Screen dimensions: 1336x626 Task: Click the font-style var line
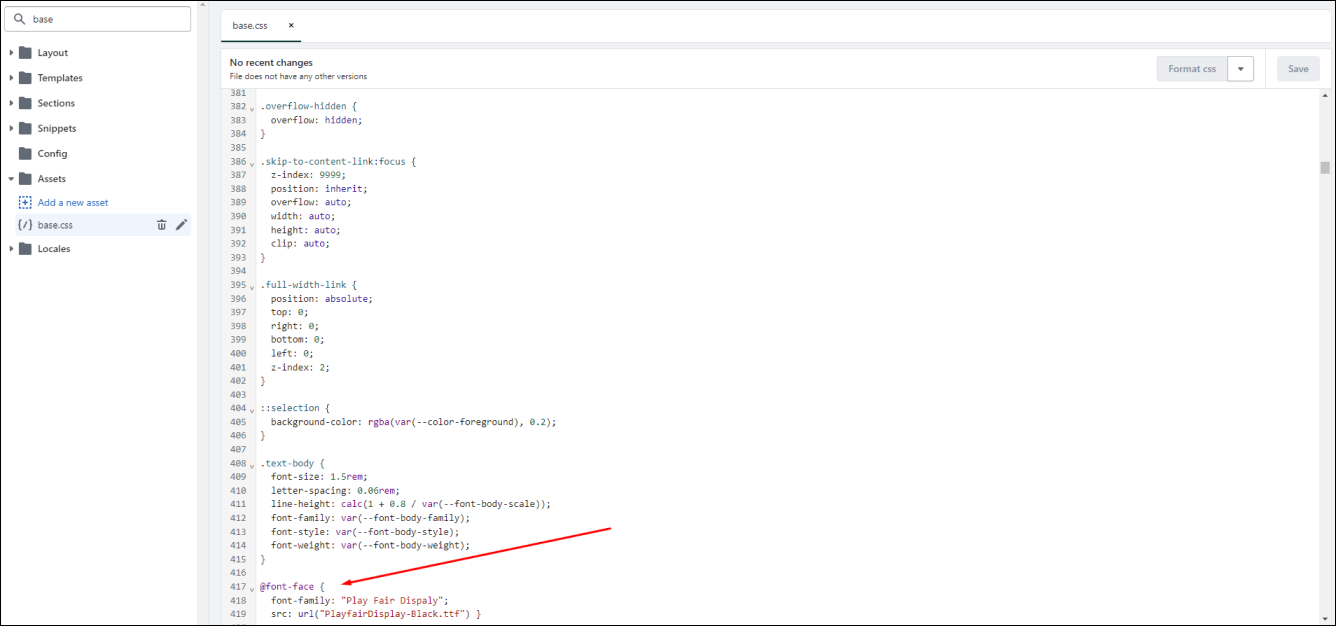pyautogui.click(x=365, y=532)
